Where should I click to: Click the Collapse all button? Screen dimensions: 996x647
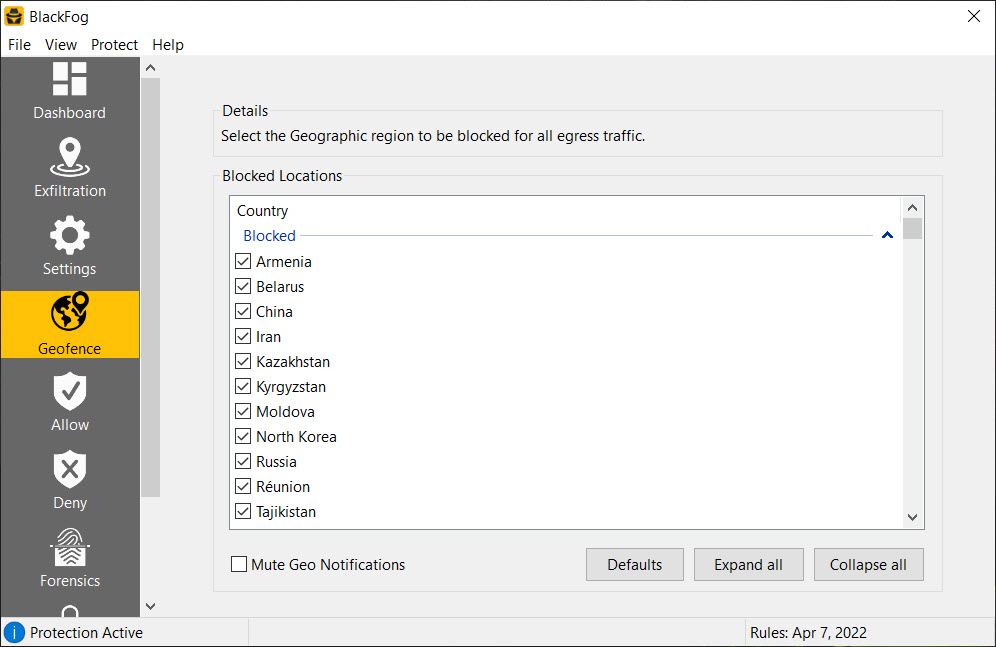click(x=868, y=564)
